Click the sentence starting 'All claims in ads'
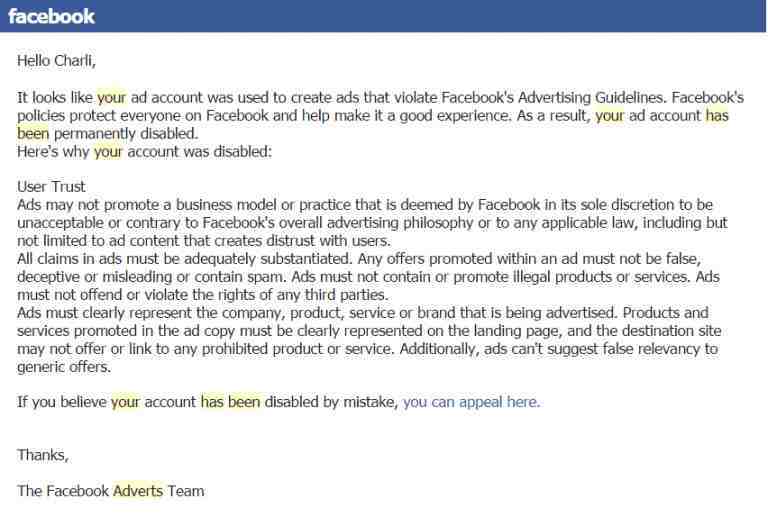 (184, 258)
